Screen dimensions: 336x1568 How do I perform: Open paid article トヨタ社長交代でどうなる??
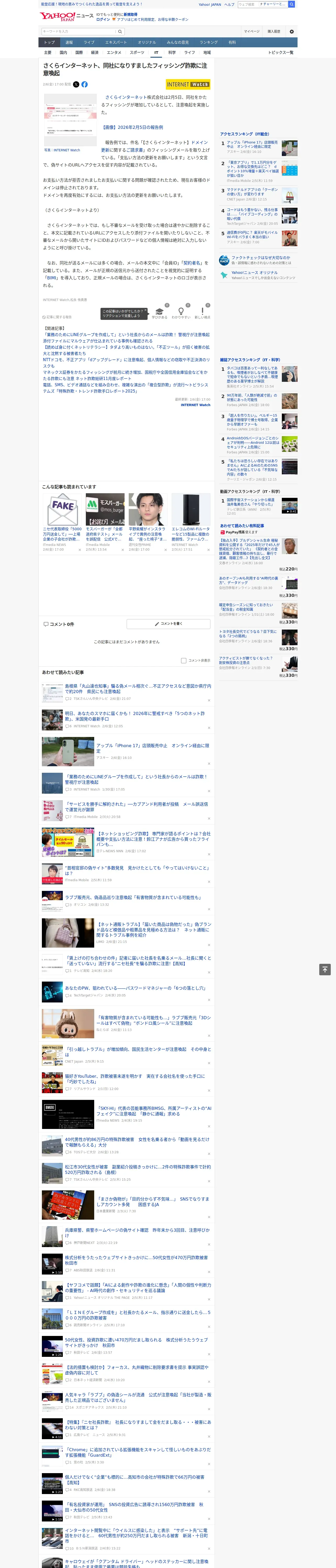point(248,634)
